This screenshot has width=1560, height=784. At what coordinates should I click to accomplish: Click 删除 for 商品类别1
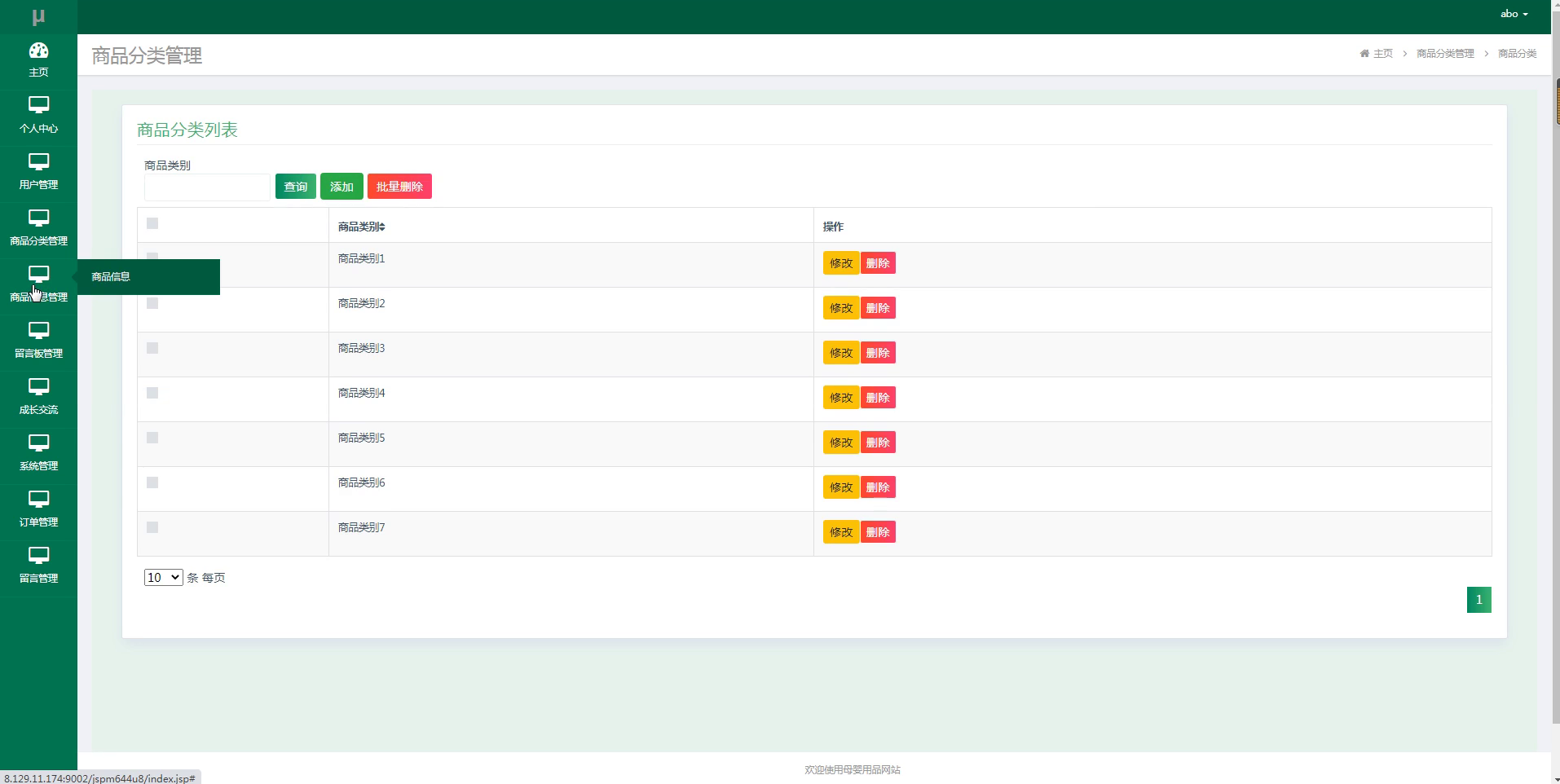(878, 263)
